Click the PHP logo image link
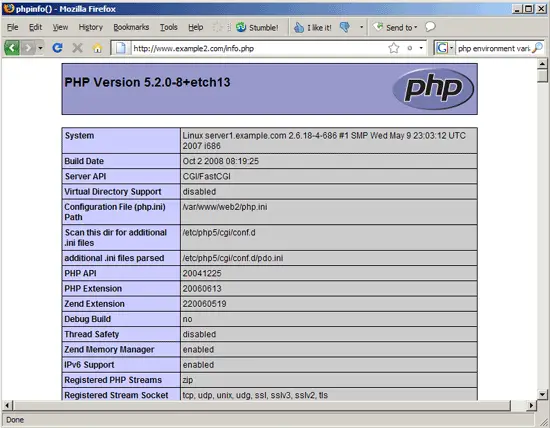The height and width of the screenshot is (428, 550). click(x=433, y=88)
